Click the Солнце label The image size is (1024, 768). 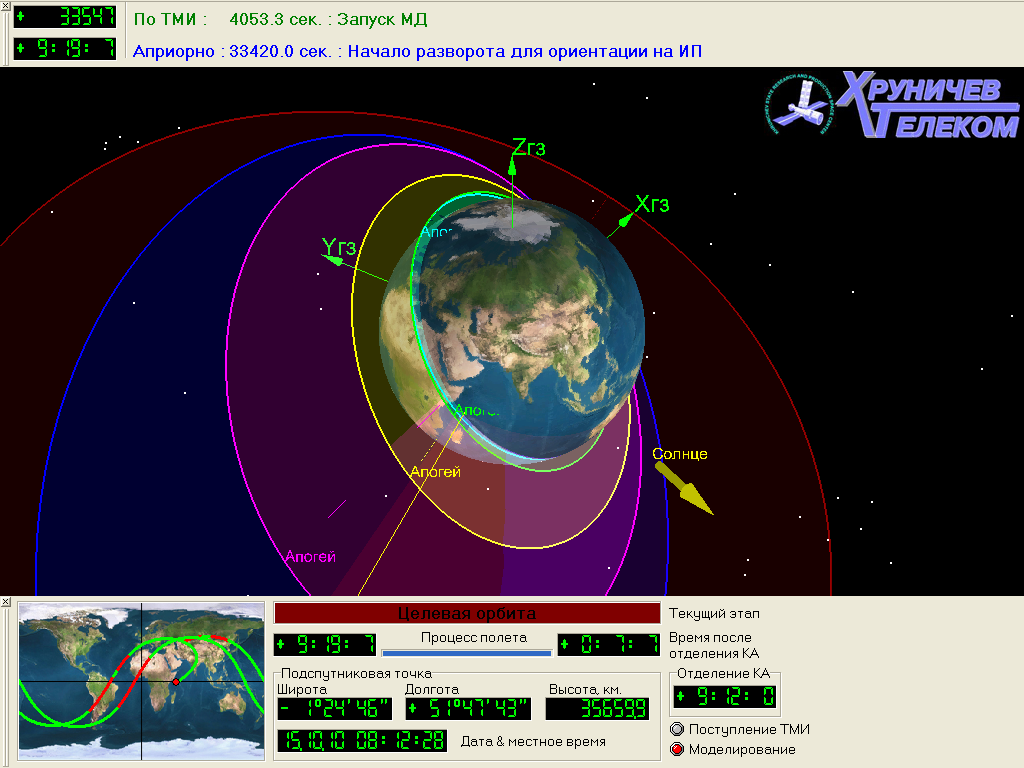click(680, 454)
